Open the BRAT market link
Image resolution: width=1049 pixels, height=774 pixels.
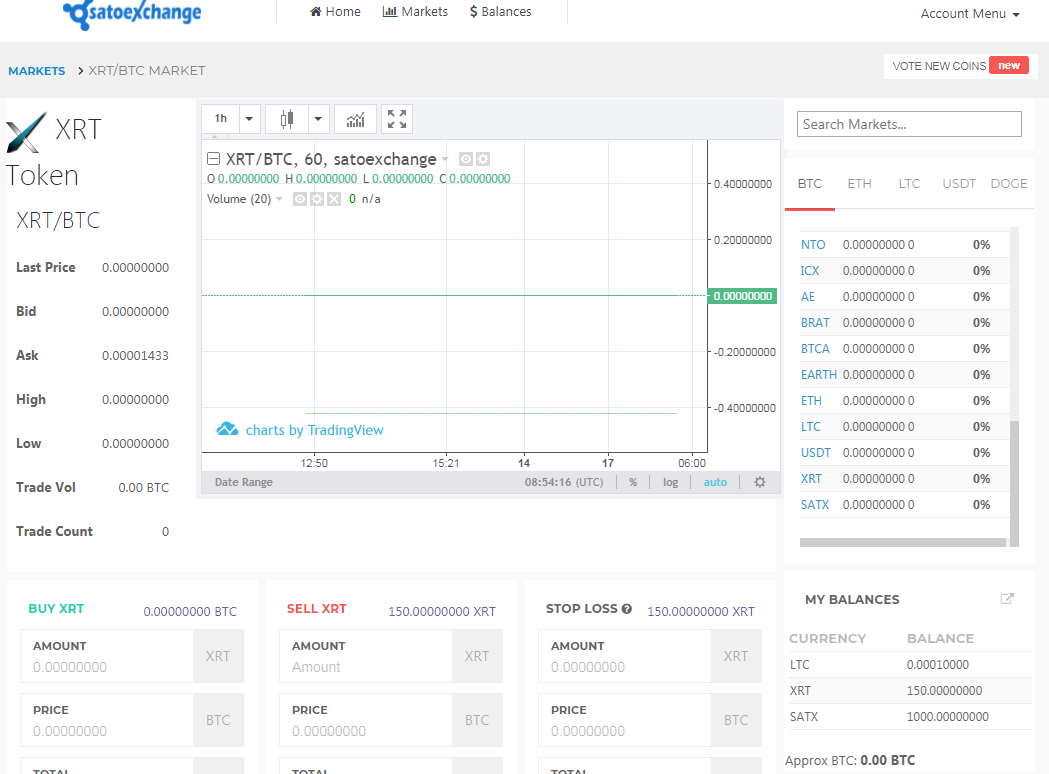pos(815,323)
